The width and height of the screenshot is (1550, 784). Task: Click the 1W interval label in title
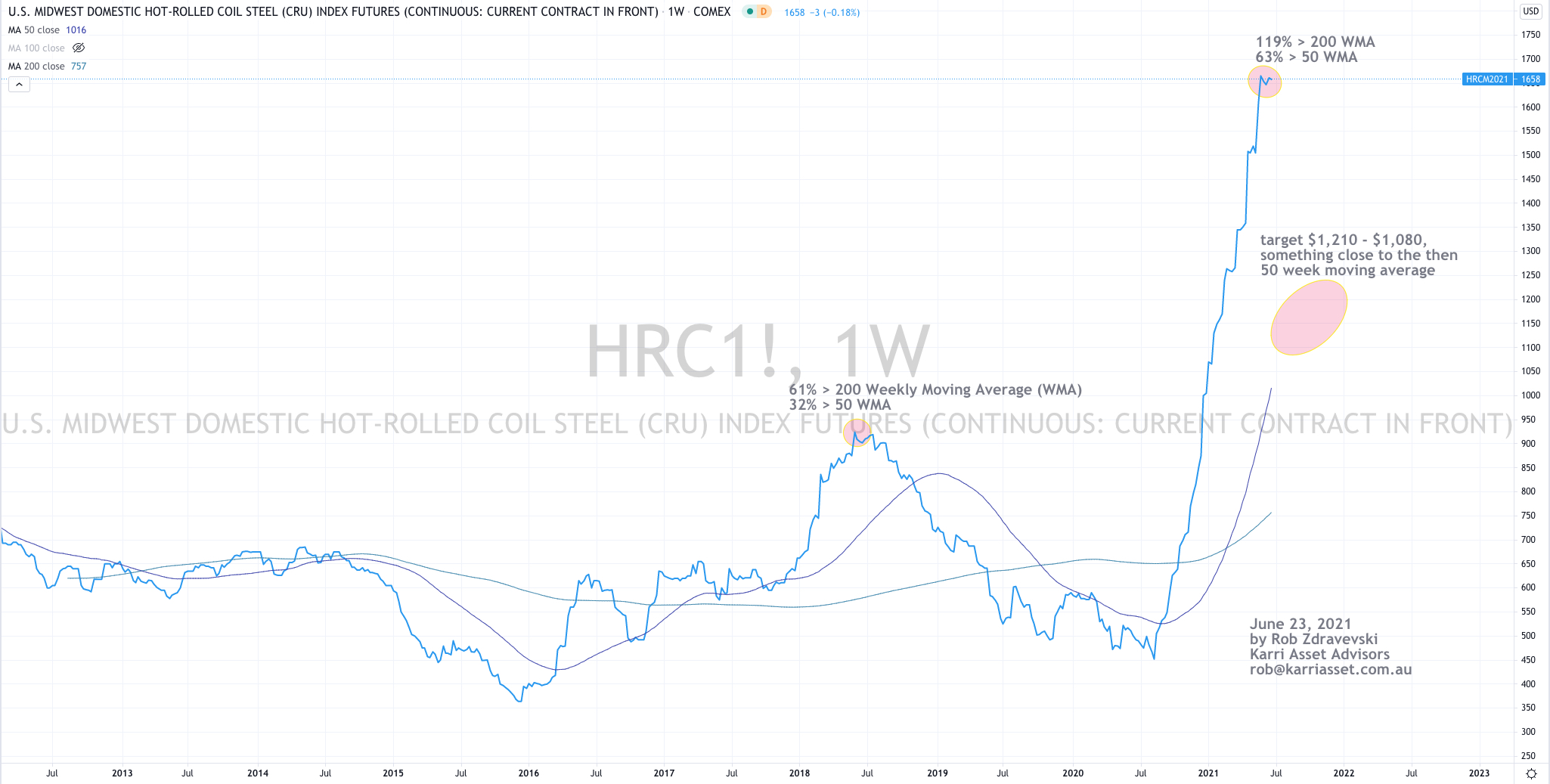pos(676,12)
